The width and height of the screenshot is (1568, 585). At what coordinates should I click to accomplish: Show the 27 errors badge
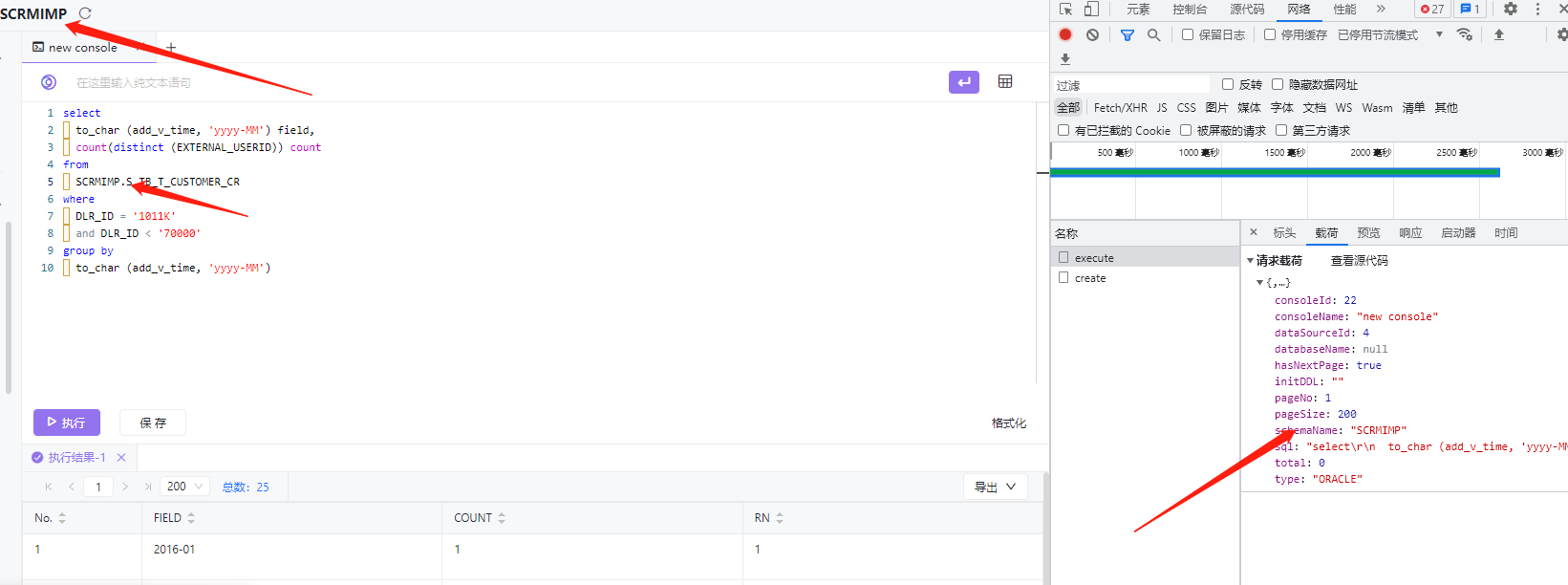[1431, 9]
